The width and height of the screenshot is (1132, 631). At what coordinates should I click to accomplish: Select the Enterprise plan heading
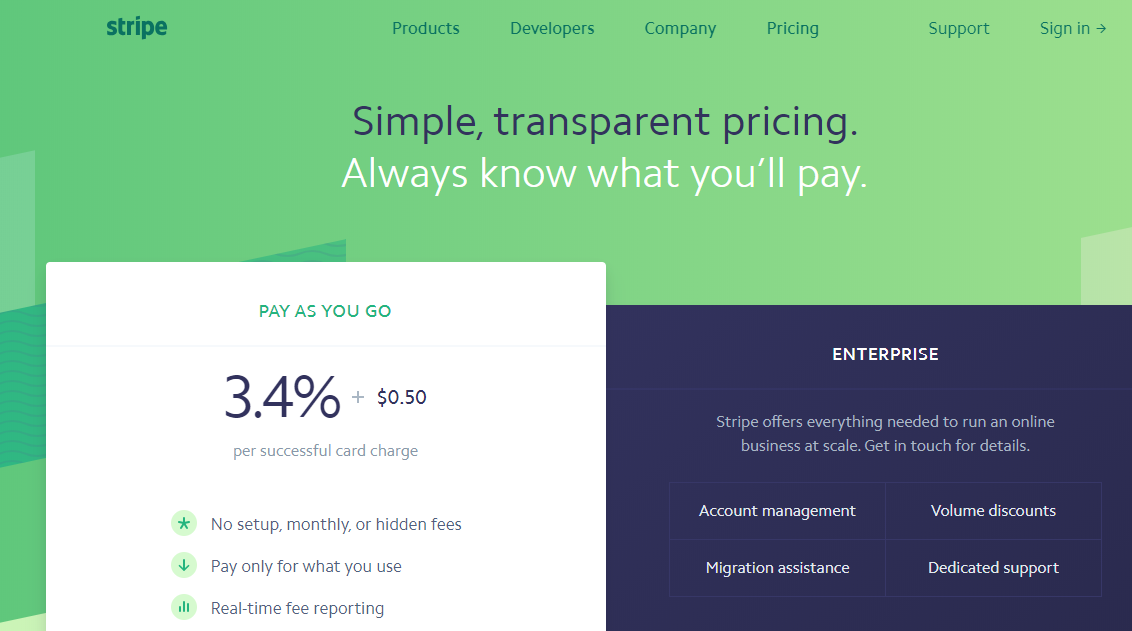(x=885, y=354)
